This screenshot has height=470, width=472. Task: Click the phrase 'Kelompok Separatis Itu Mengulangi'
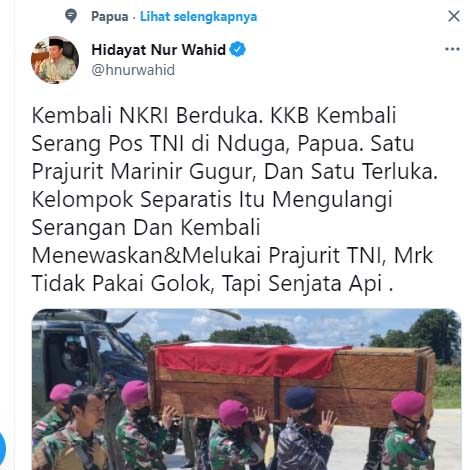tap(212, 200)
